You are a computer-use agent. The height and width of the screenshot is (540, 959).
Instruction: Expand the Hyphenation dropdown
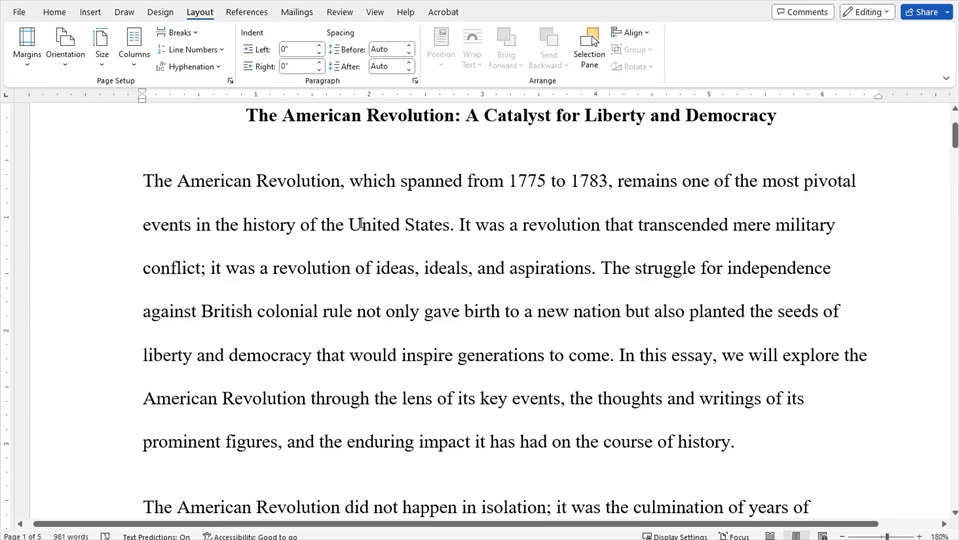pos(189,66)
